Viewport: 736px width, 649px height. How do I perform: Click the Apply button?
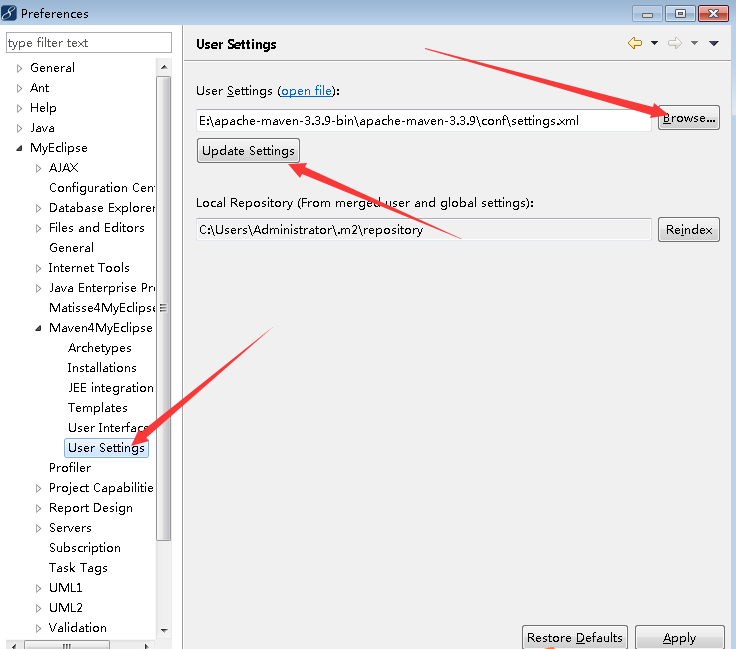(679, 637)
